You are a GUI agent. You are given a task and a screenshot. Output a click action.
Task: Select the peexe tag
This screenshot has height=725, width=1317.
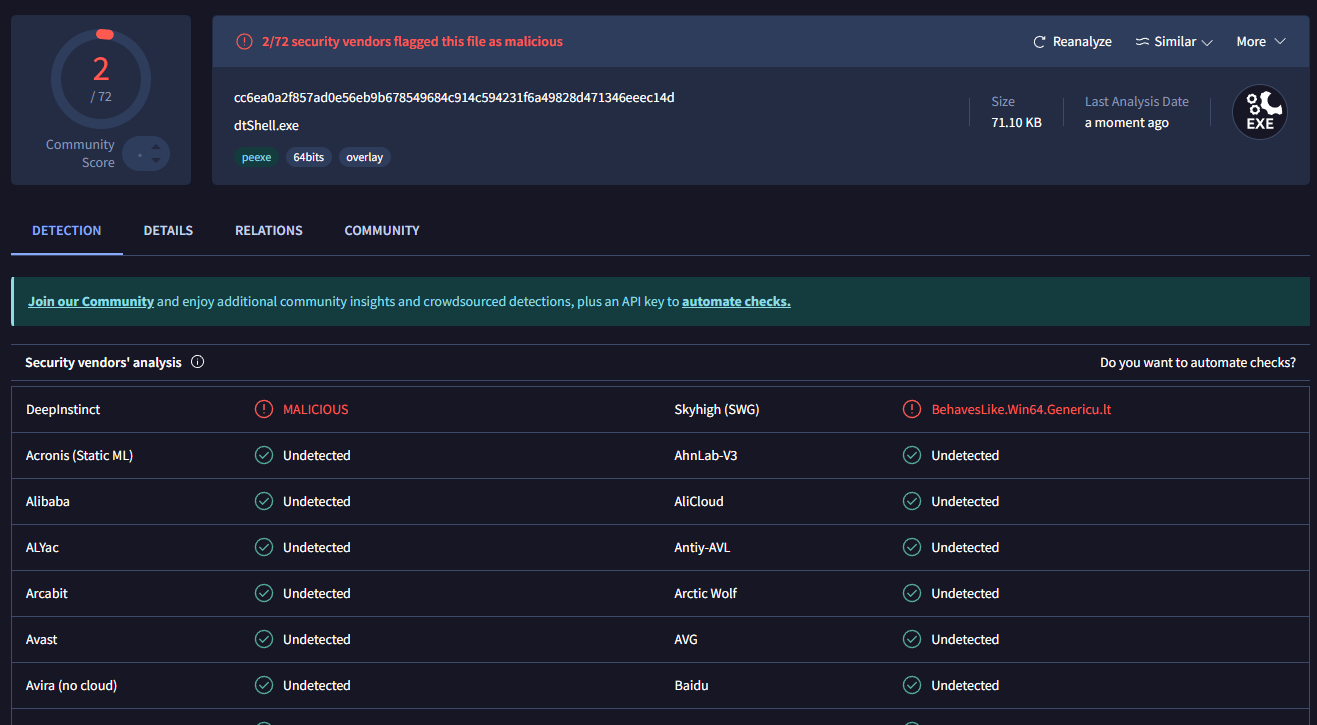click(x=257, y=157)
